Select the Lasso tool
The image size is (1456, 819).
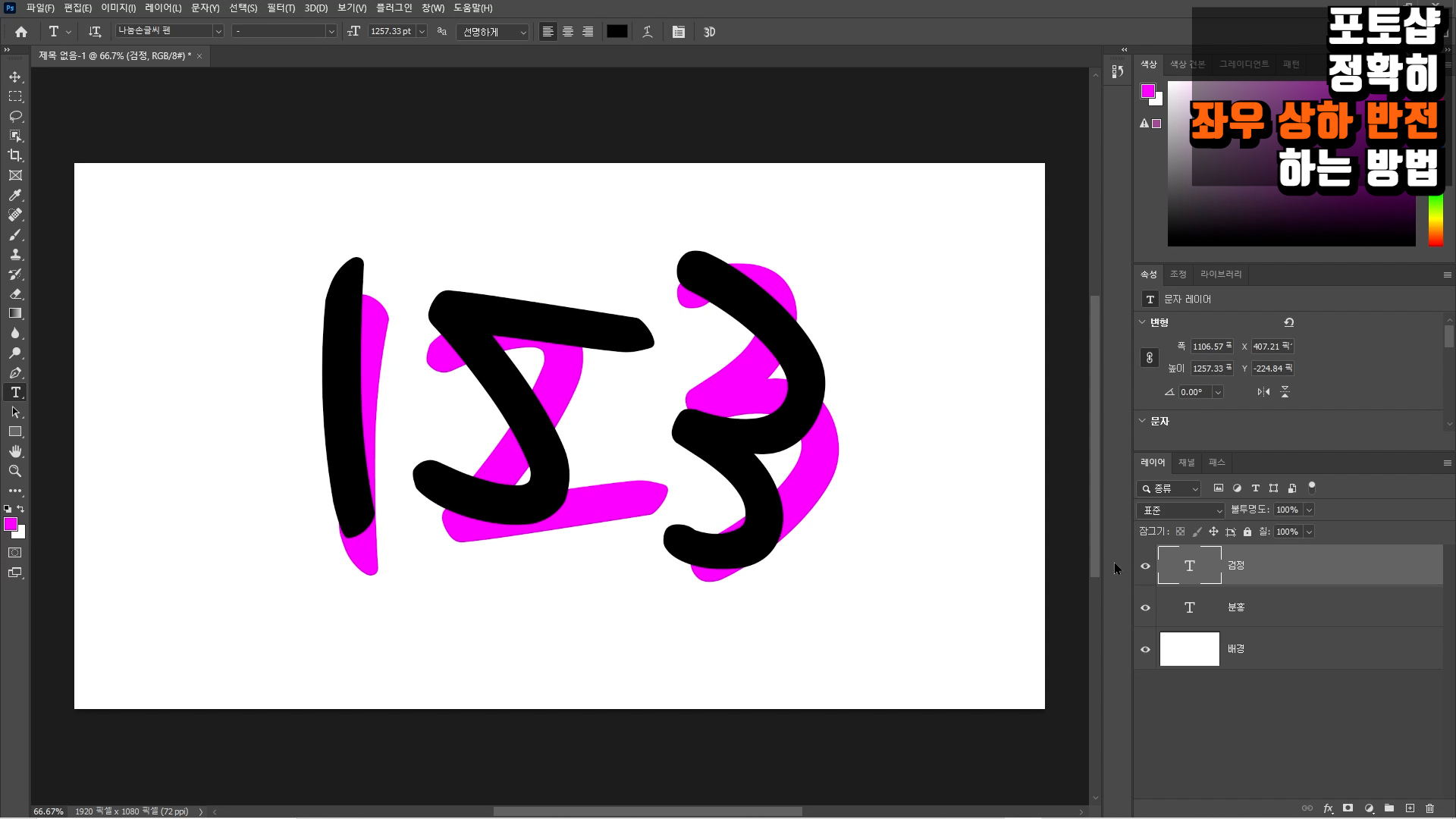tap(15, 116)
